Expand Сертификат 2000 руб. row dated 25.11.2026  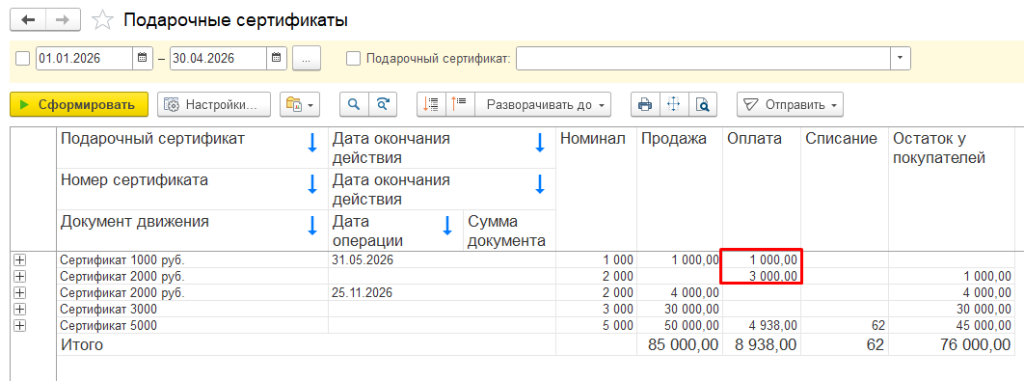click(20, 292)
